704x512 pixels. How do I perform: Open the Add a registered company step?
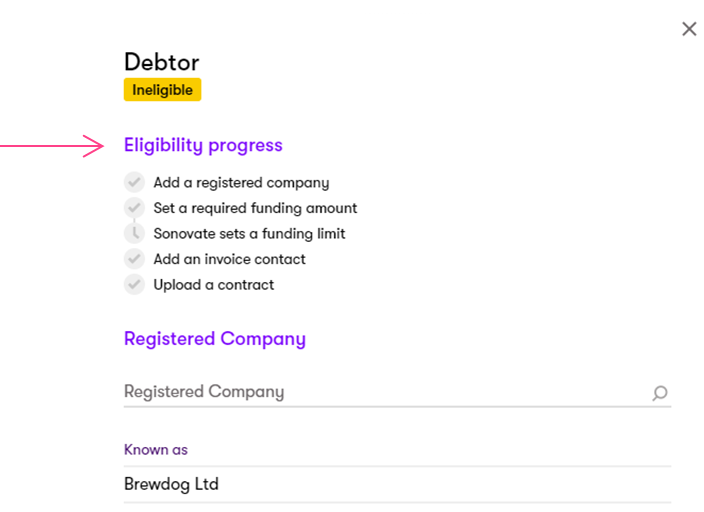pyautogui.click(x=241, y=183)
